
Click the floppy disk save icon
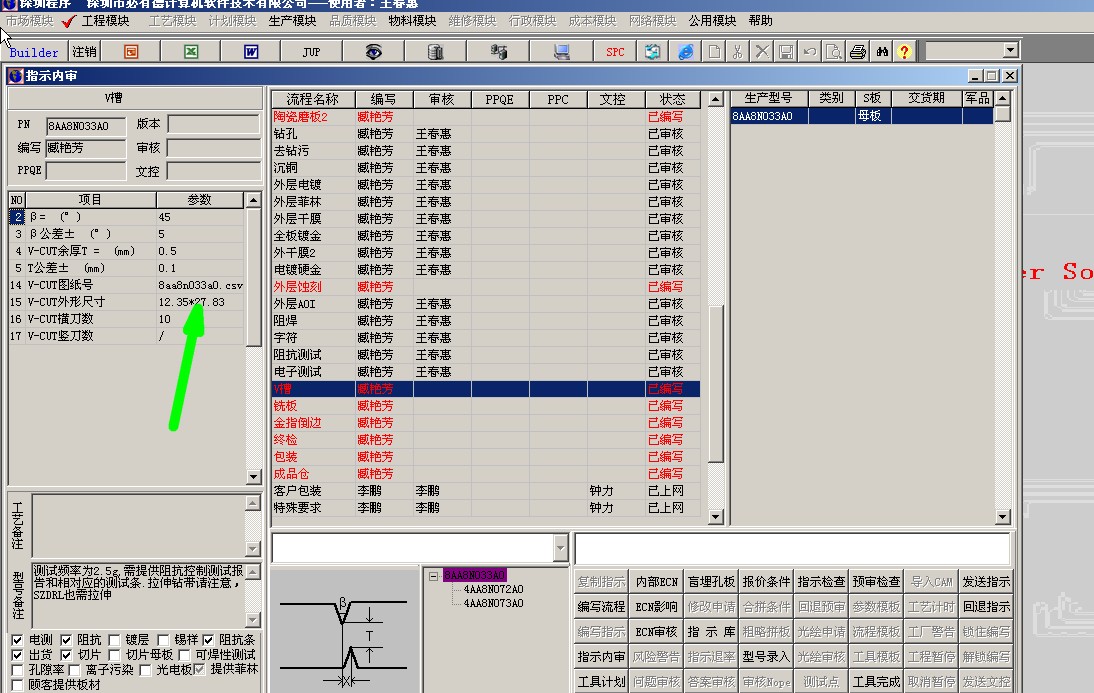click(786, 52)
